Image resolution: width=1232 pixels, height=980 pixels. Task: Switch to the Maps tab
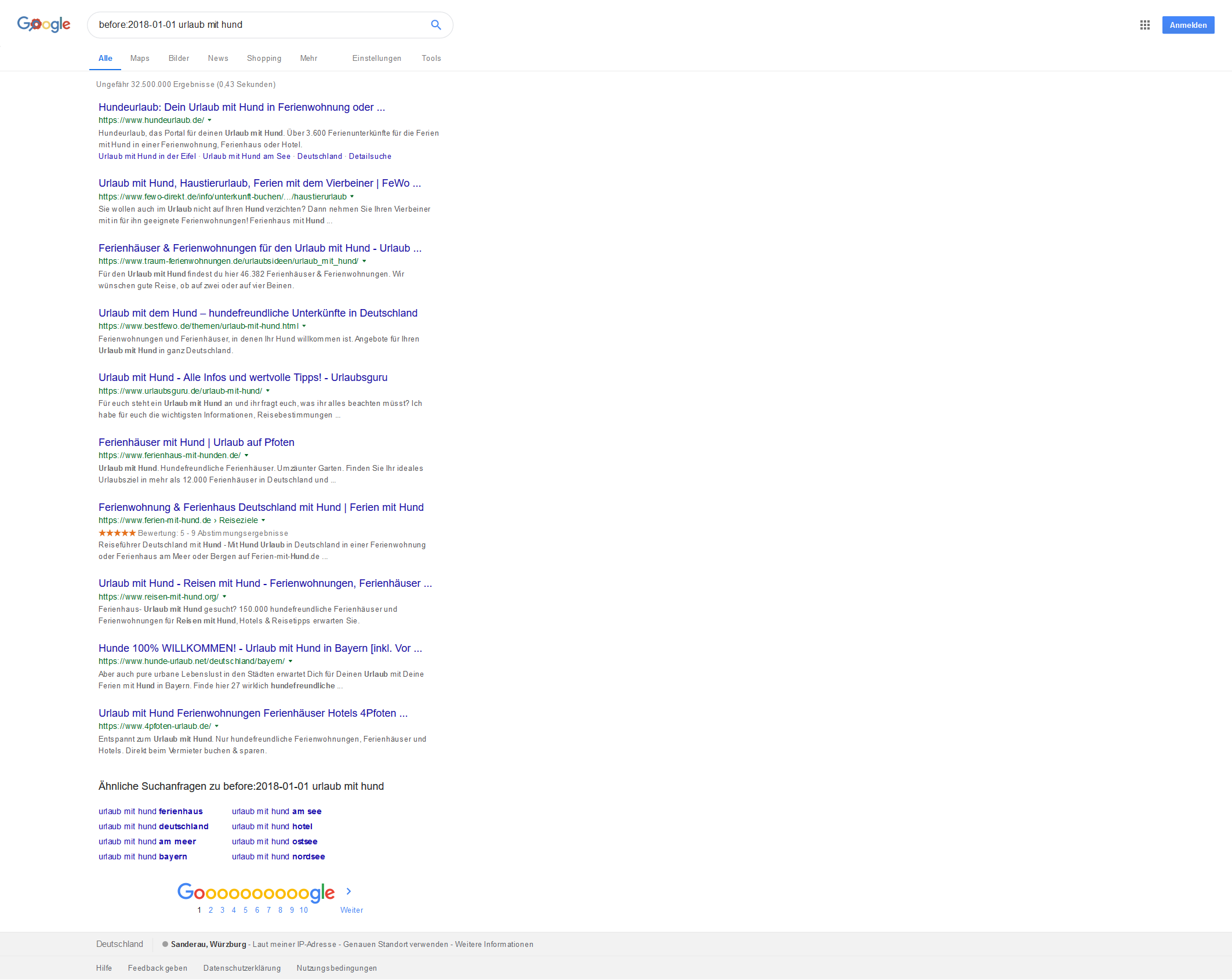140,58
